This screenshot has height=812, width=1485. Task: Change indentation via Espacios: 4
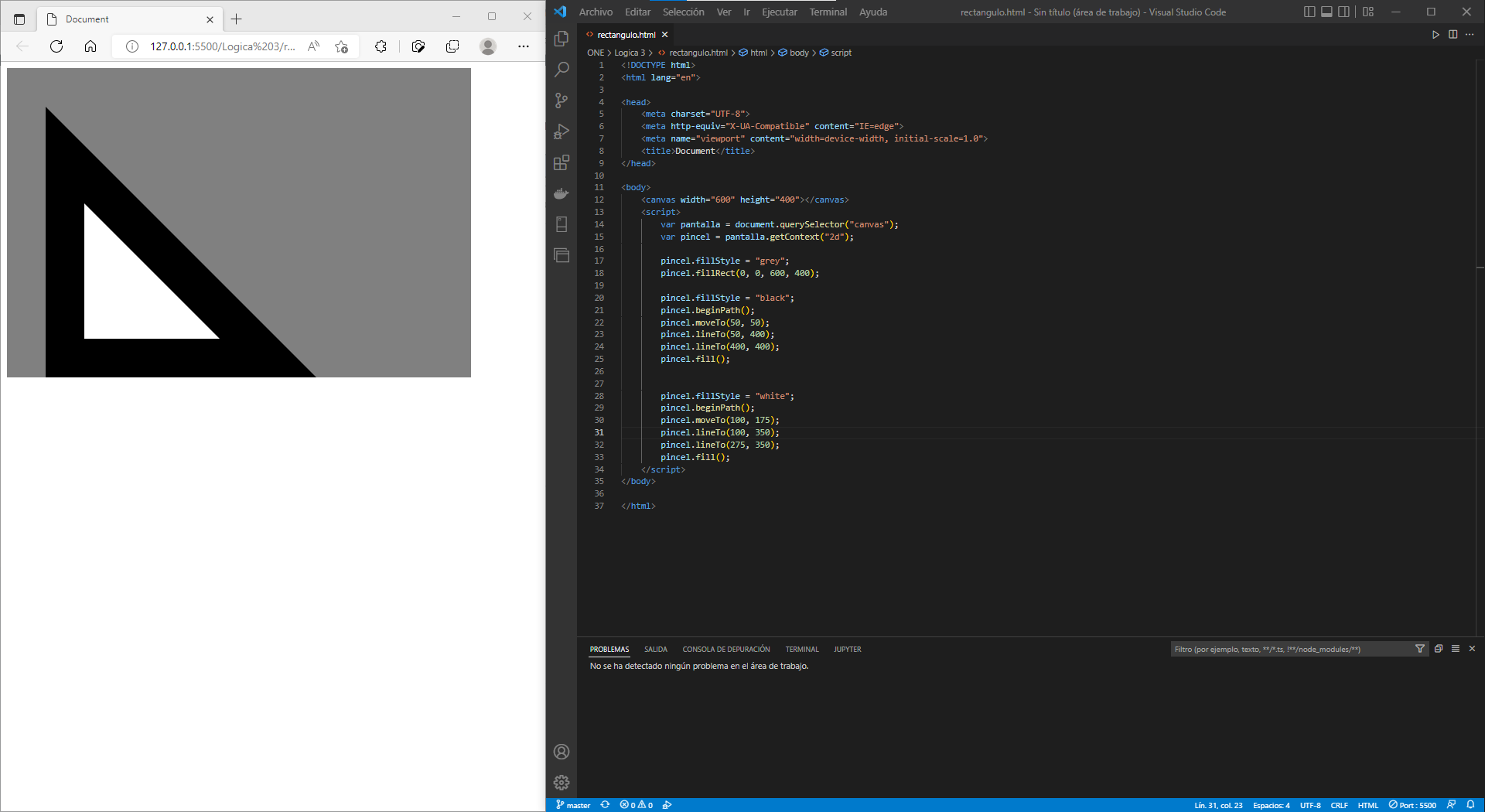pos(1272,805)
